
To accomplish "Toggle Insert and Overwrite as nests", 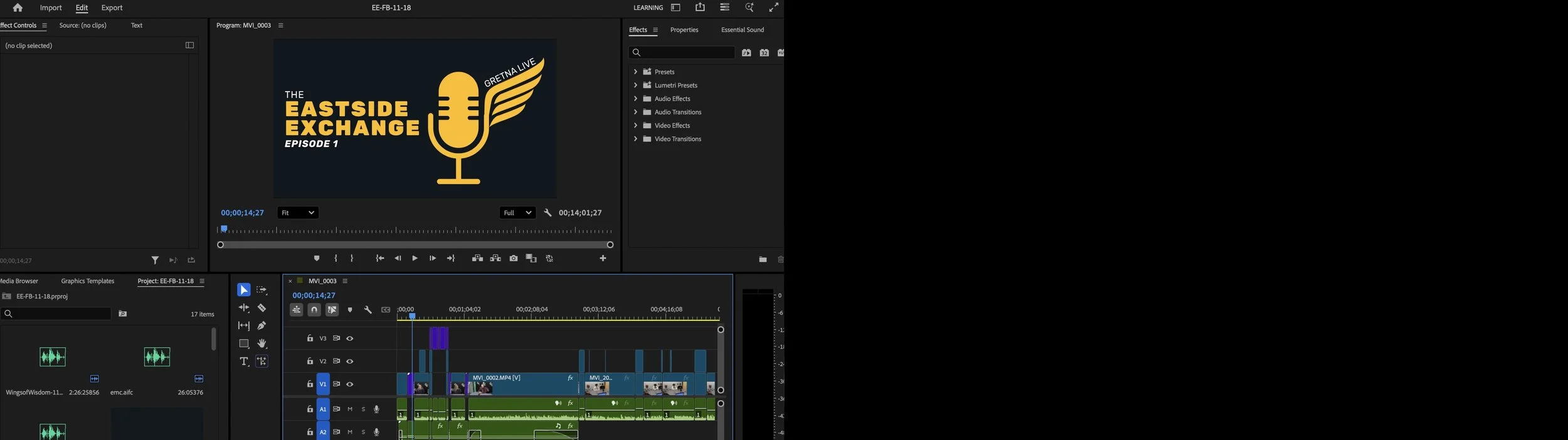I will pos(297,310).
